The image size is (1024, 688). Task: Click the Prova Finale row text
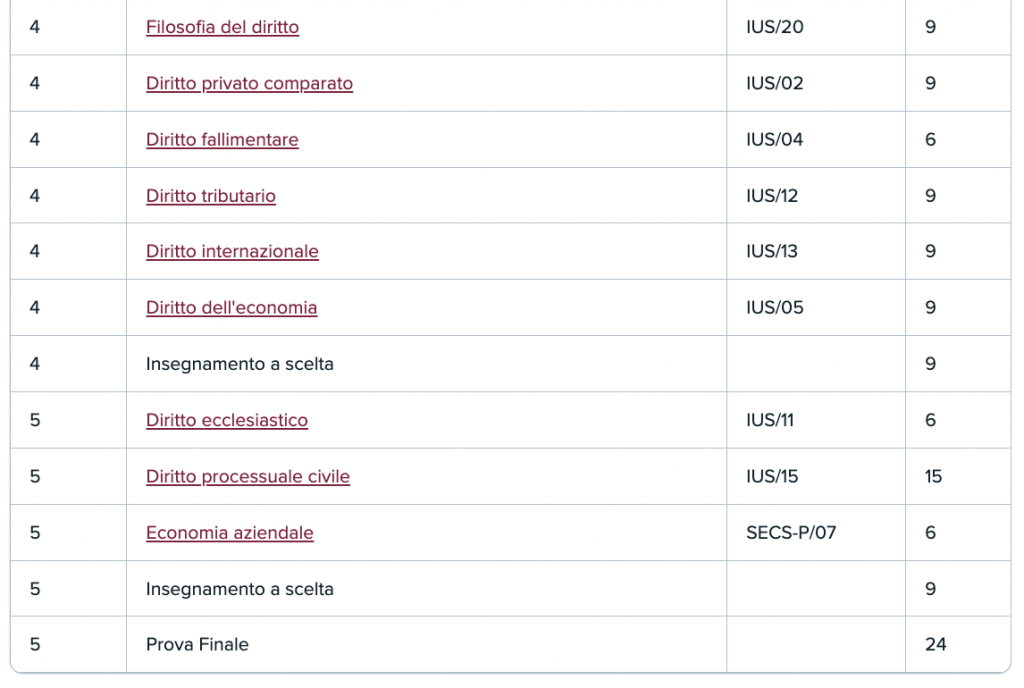[x=197, y=645]
